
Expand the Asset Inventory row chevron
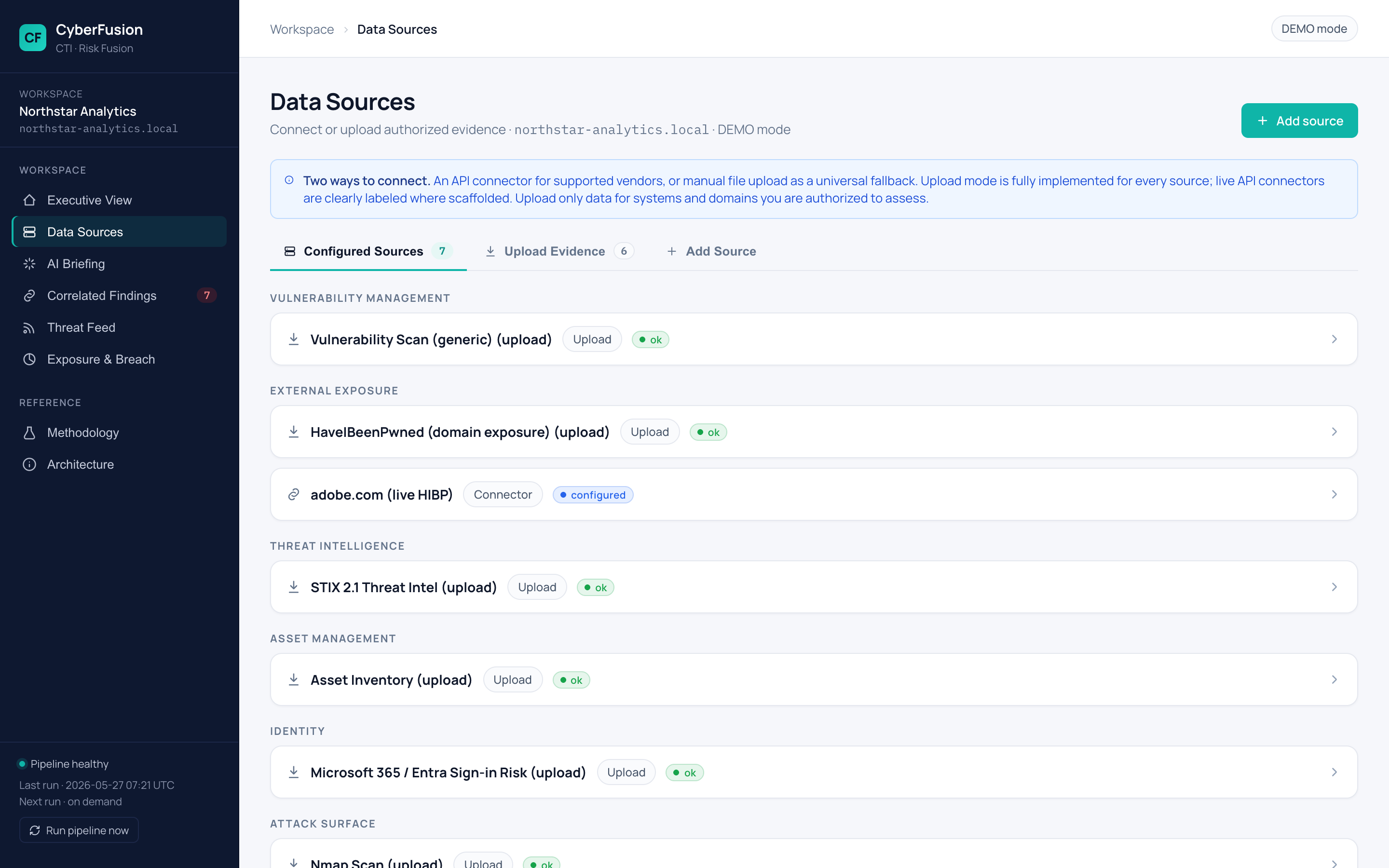point(1334,680)
